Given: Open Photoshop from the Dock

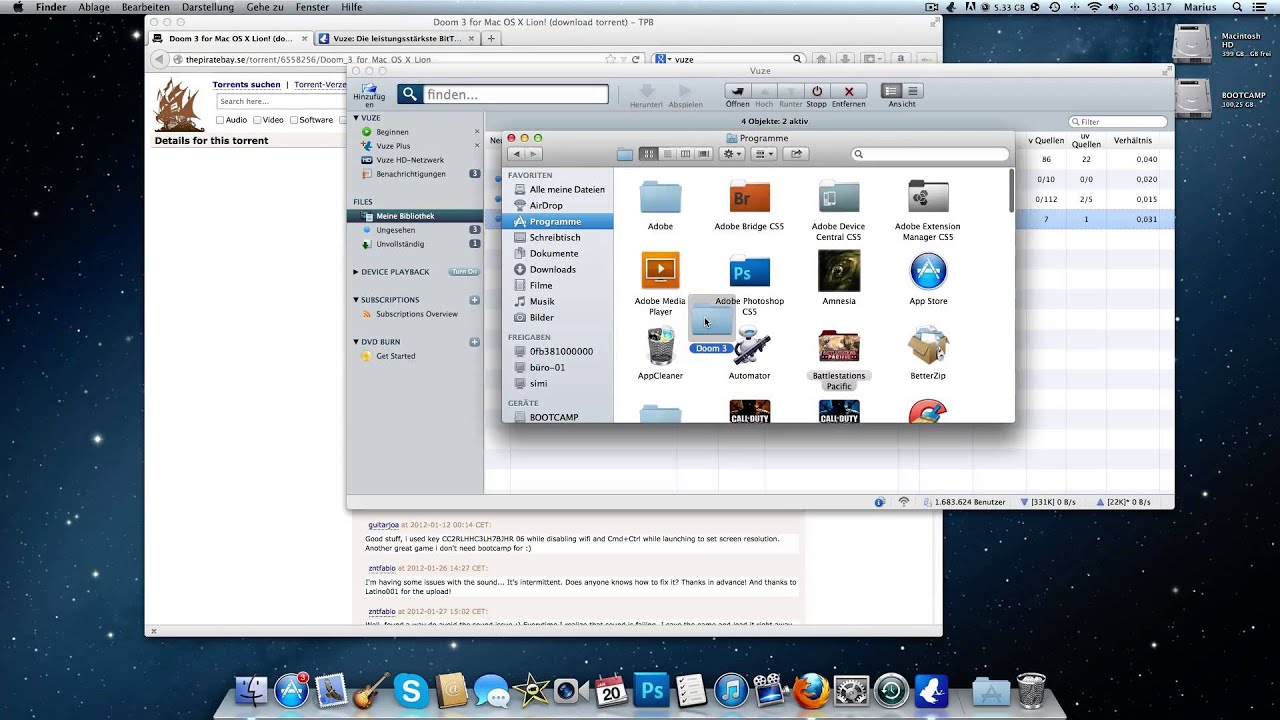Looking at the screenshot, I should click(651, 690).
